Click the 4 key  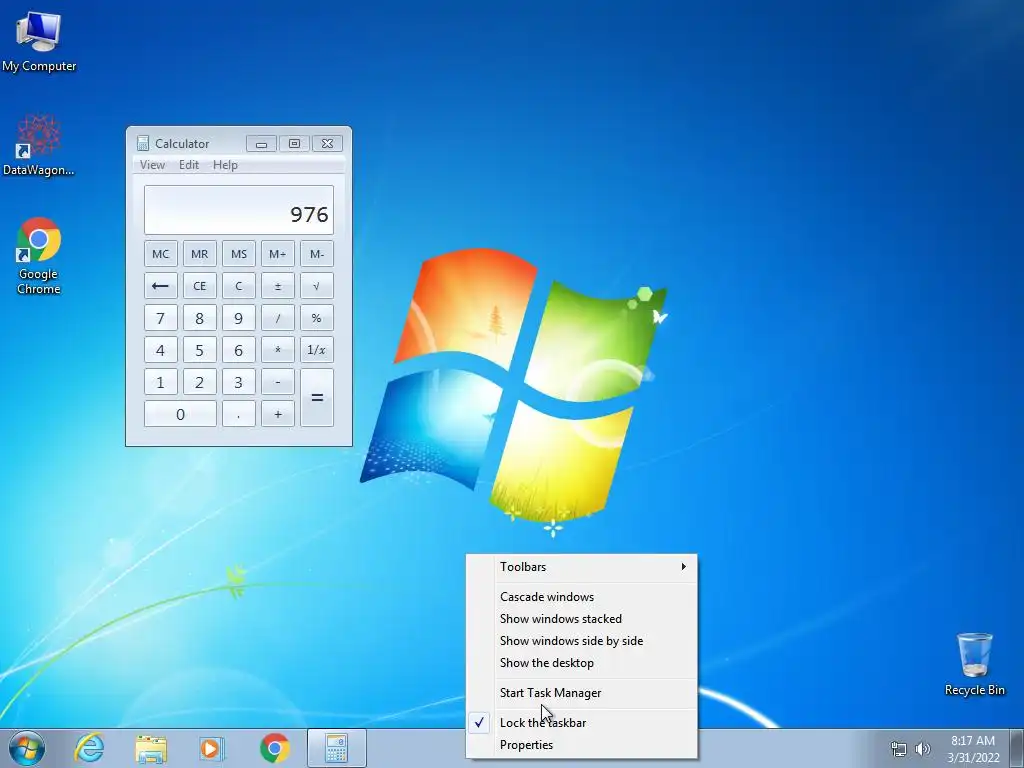click(161, 350)
